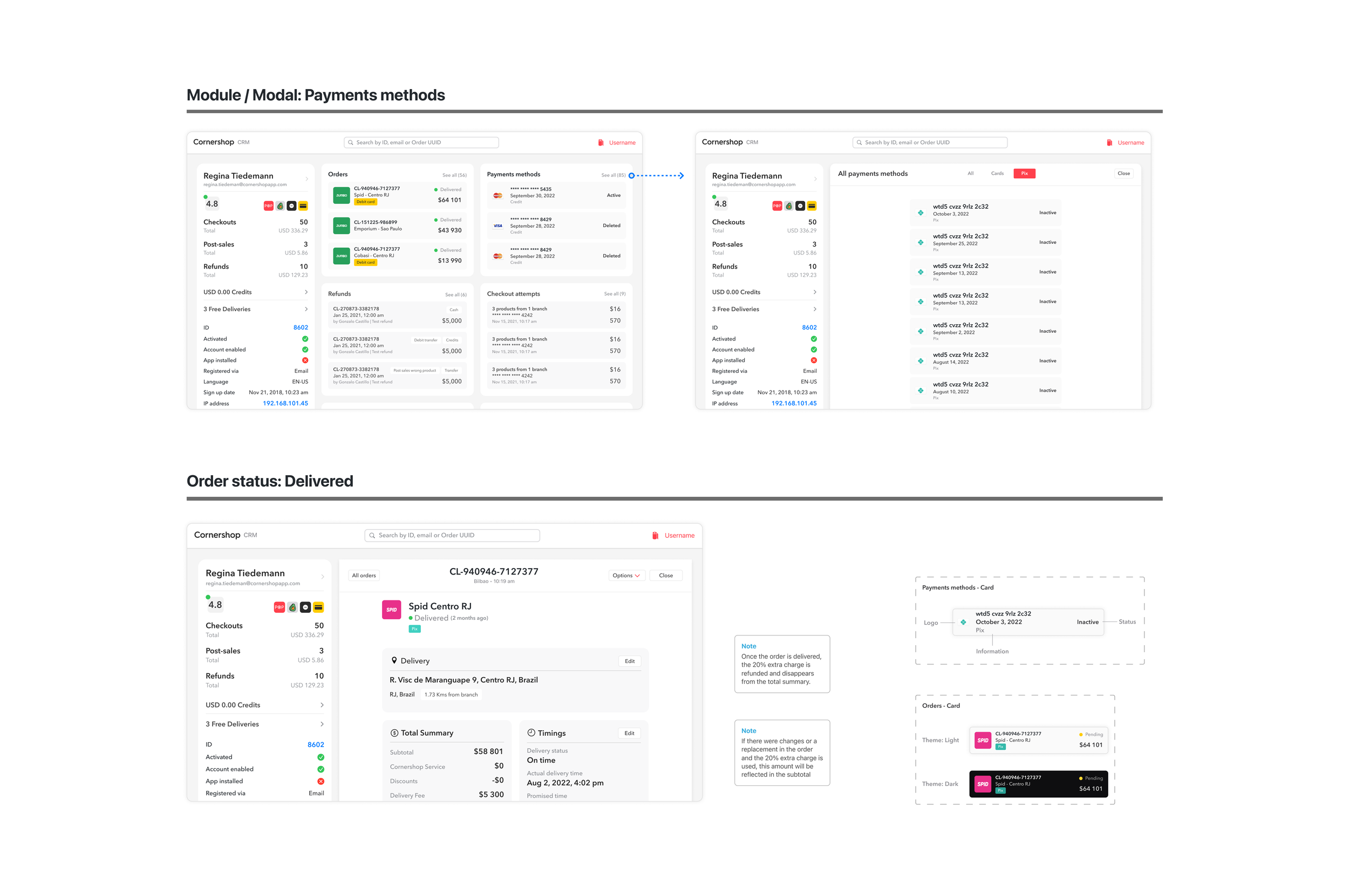Click Account enabled check in order detail sidebar
The image size is (1349, 896).
pyautogui.click(x=321, y=769)
